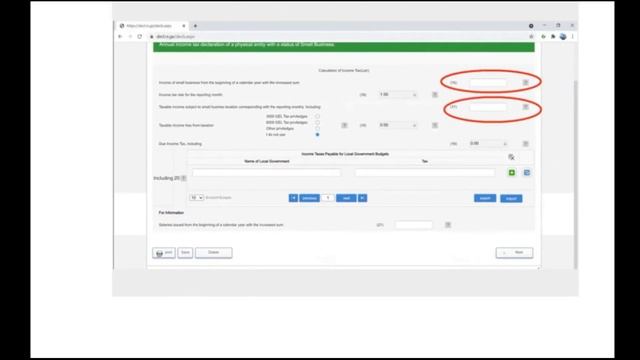Click taxable income subject to taxation input field
The height and width of the screenshot is (360, 640).
click(x=488, y=107)
